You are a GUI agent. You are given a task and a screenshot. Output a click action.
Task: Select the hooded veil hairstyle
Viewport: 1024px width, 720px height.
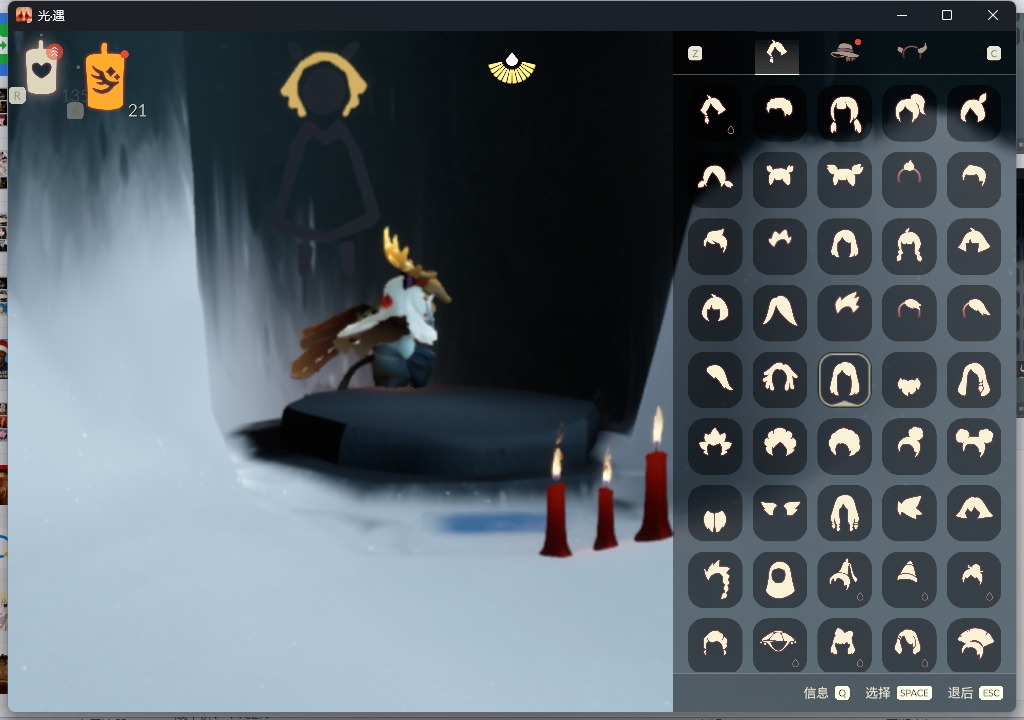tap(779, 578)
